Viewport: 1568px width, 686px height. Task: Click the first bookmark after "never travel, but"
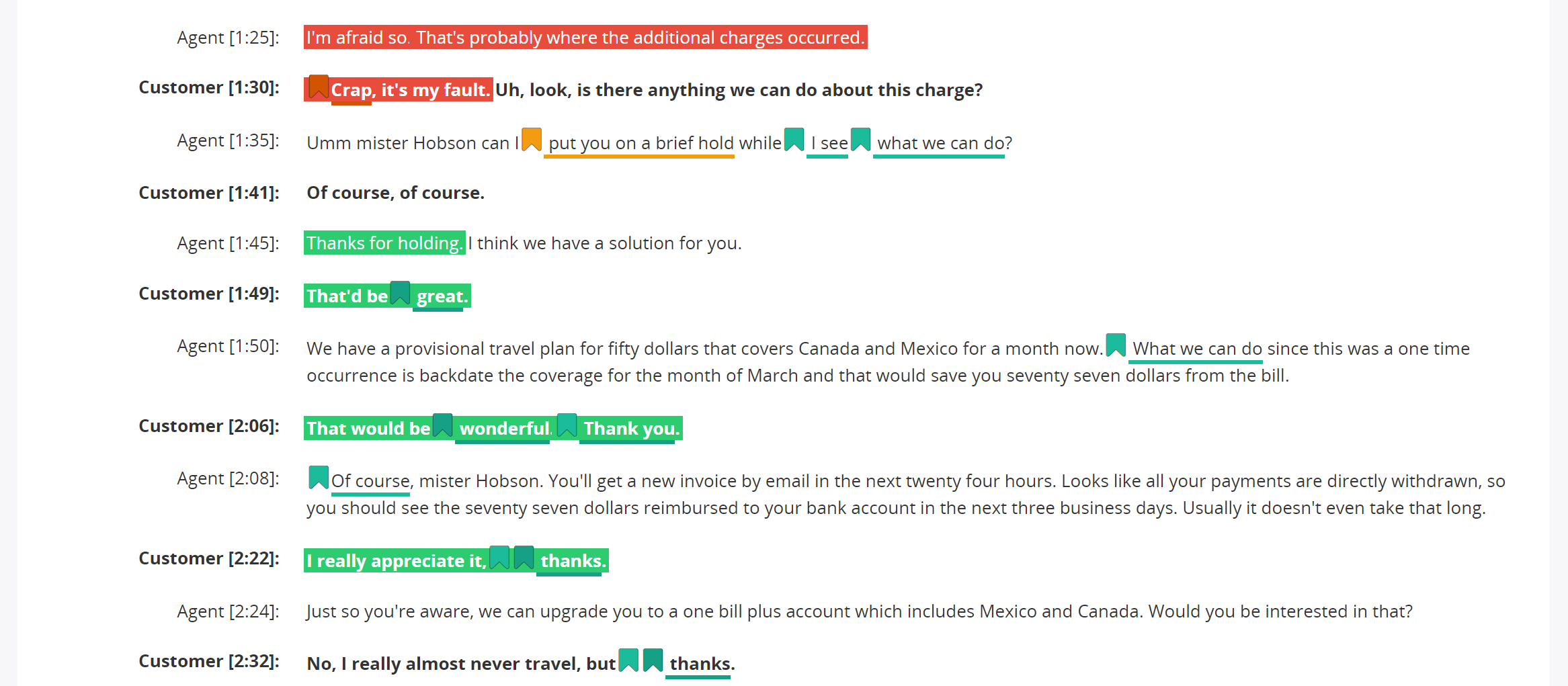coord(629,660)
